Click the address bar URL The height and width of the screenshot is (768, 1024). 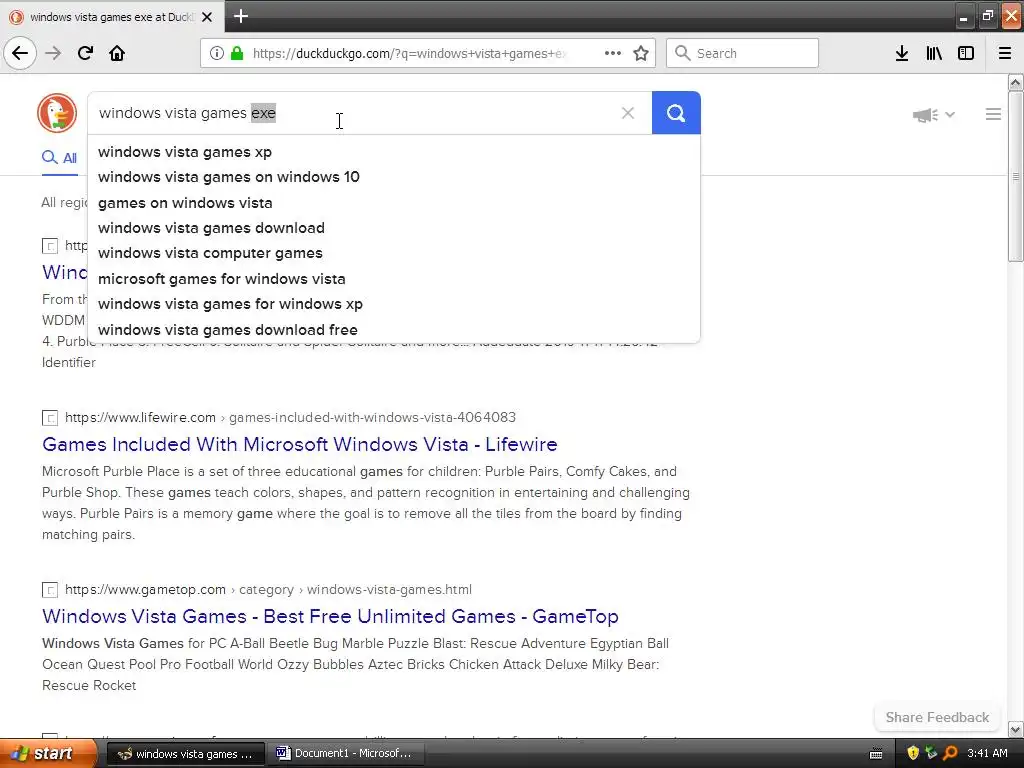click(x=409, y=53)
